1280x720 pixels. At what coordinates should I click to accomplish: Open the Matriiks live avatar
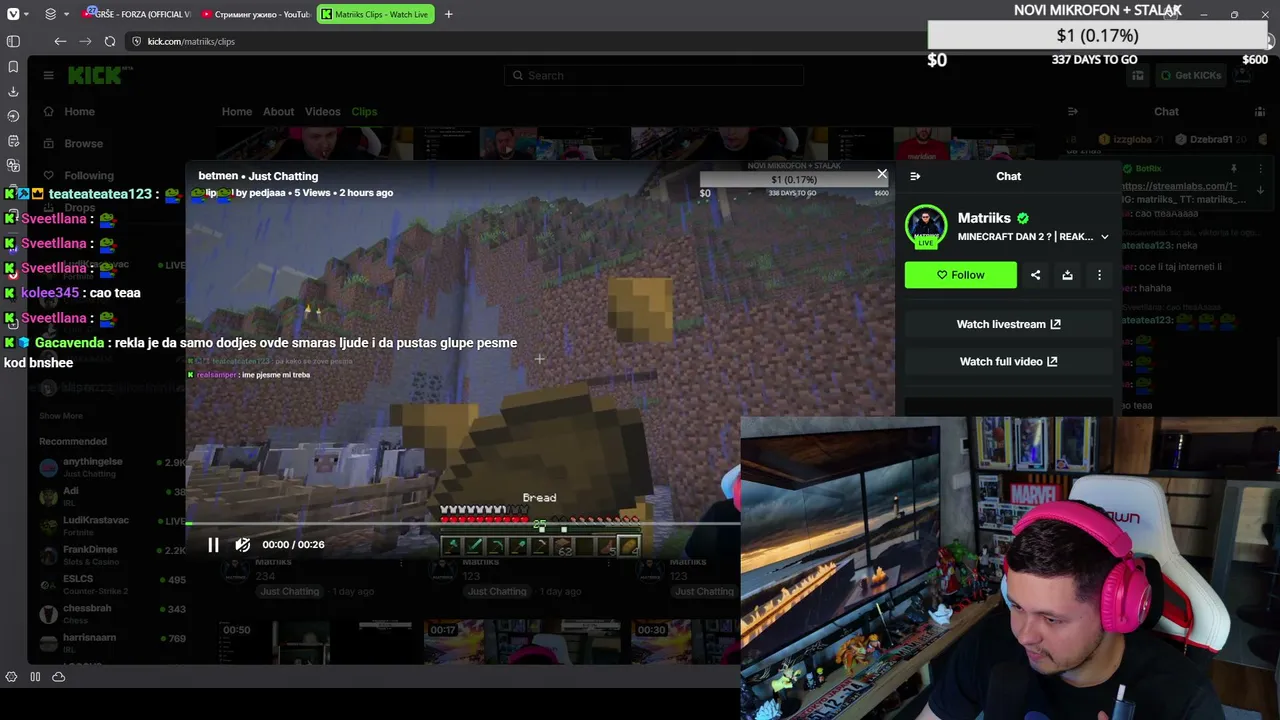pos(926,227)
